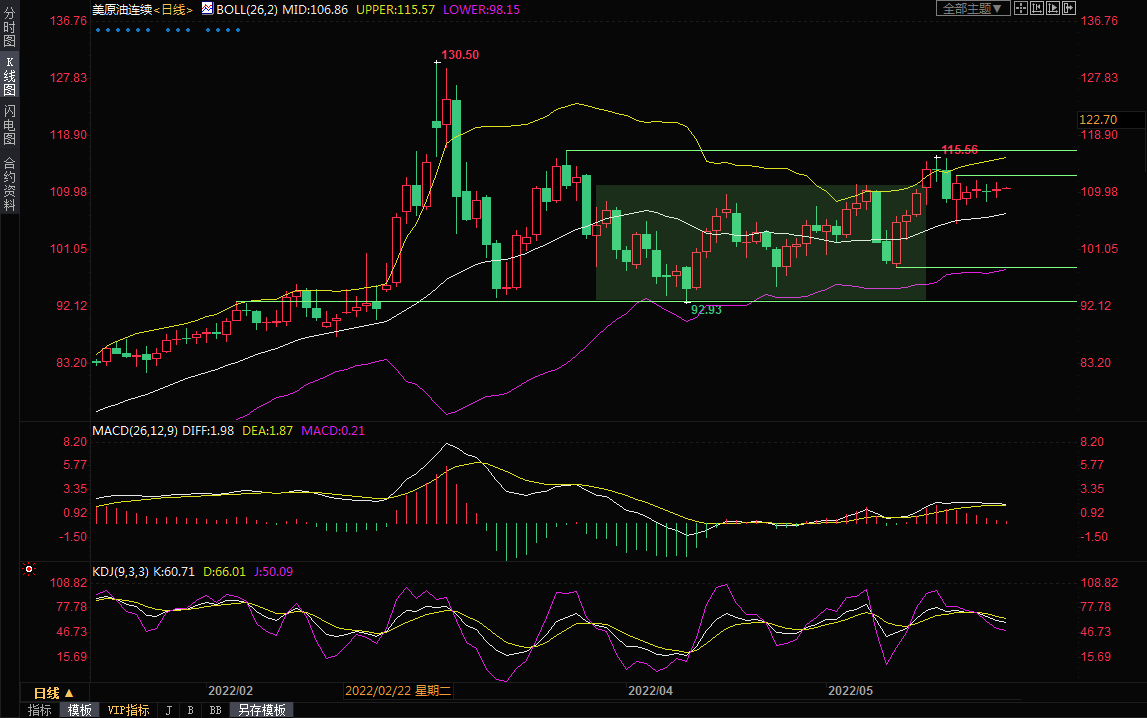Open the <日线> period label in chart title

[172, 8]
